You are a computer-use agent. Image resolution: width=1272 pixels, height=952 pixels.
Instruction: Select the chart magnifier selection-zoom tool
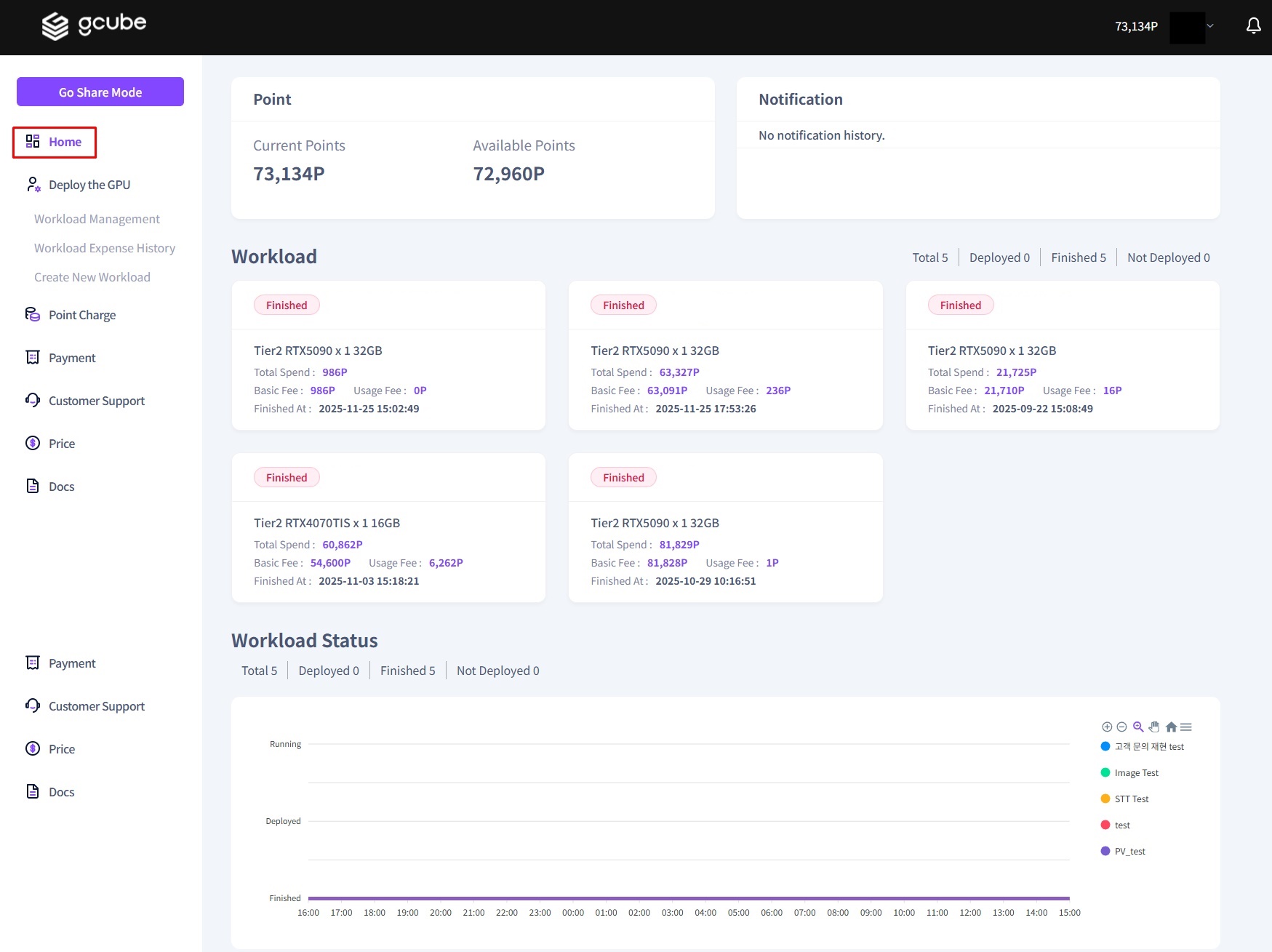click(1138, 727)
